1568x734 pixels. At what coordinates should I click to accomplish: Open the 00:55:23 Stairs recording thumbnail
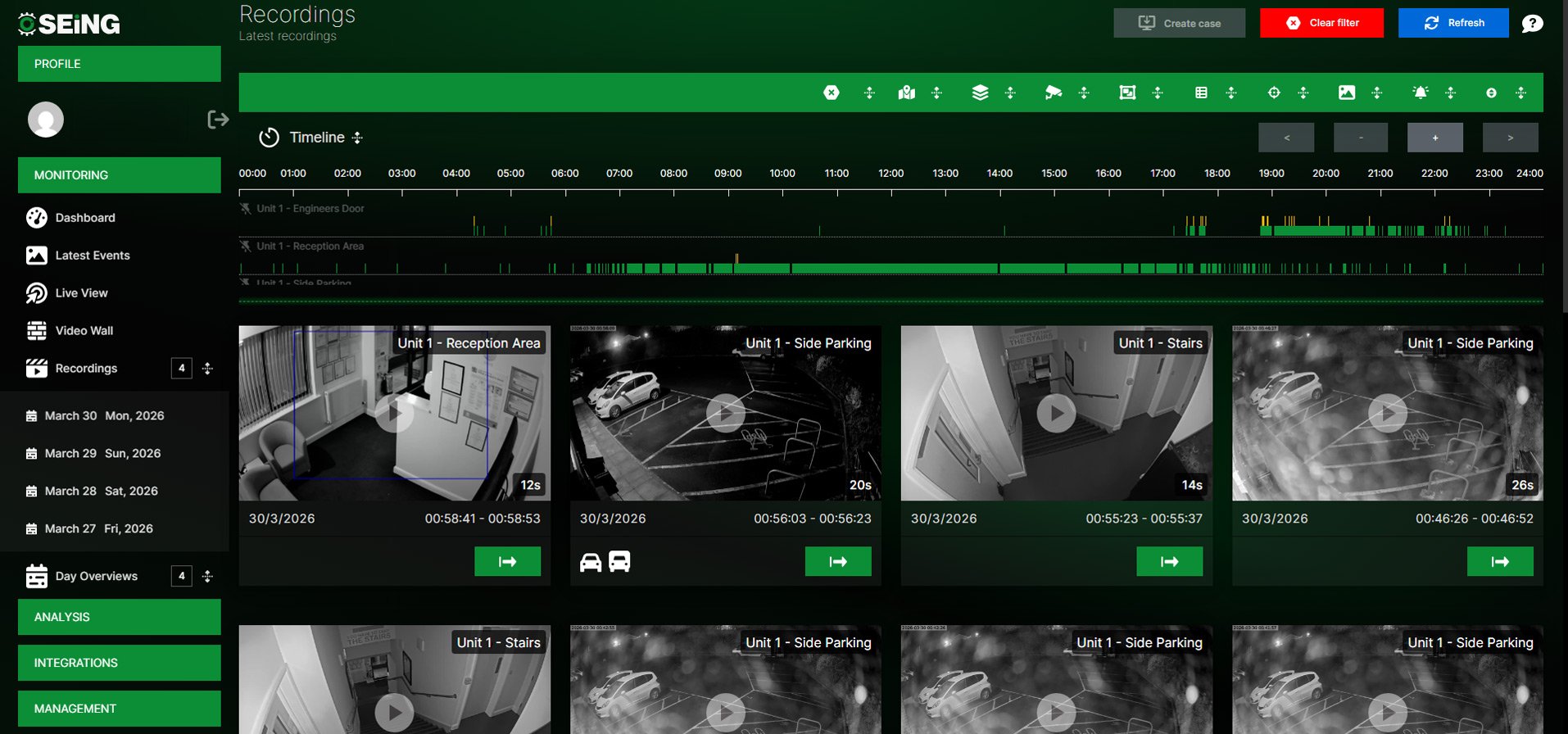(x=1057, y=414)
